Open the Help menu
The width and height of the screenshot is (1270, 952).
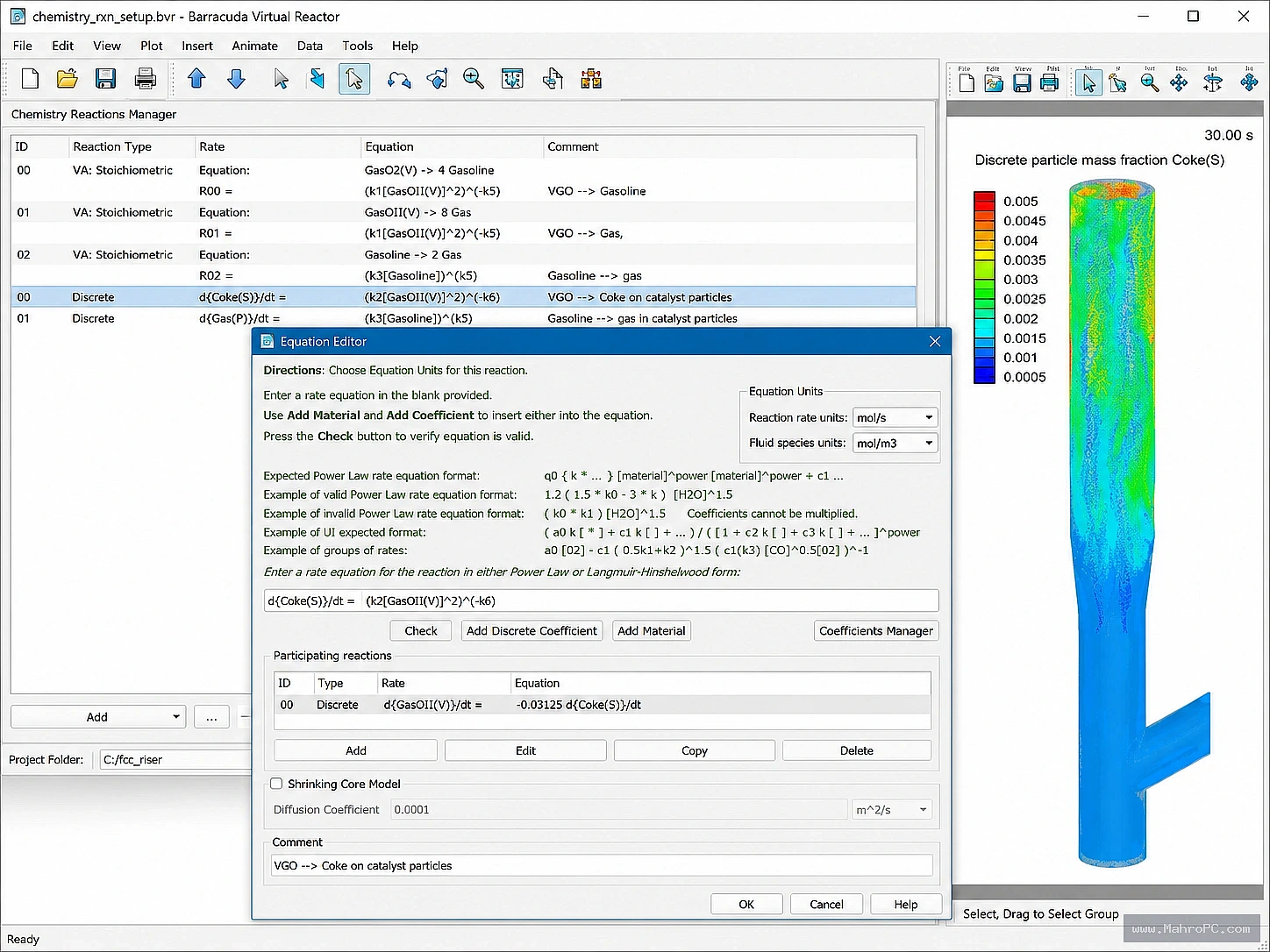pos(405,46)
